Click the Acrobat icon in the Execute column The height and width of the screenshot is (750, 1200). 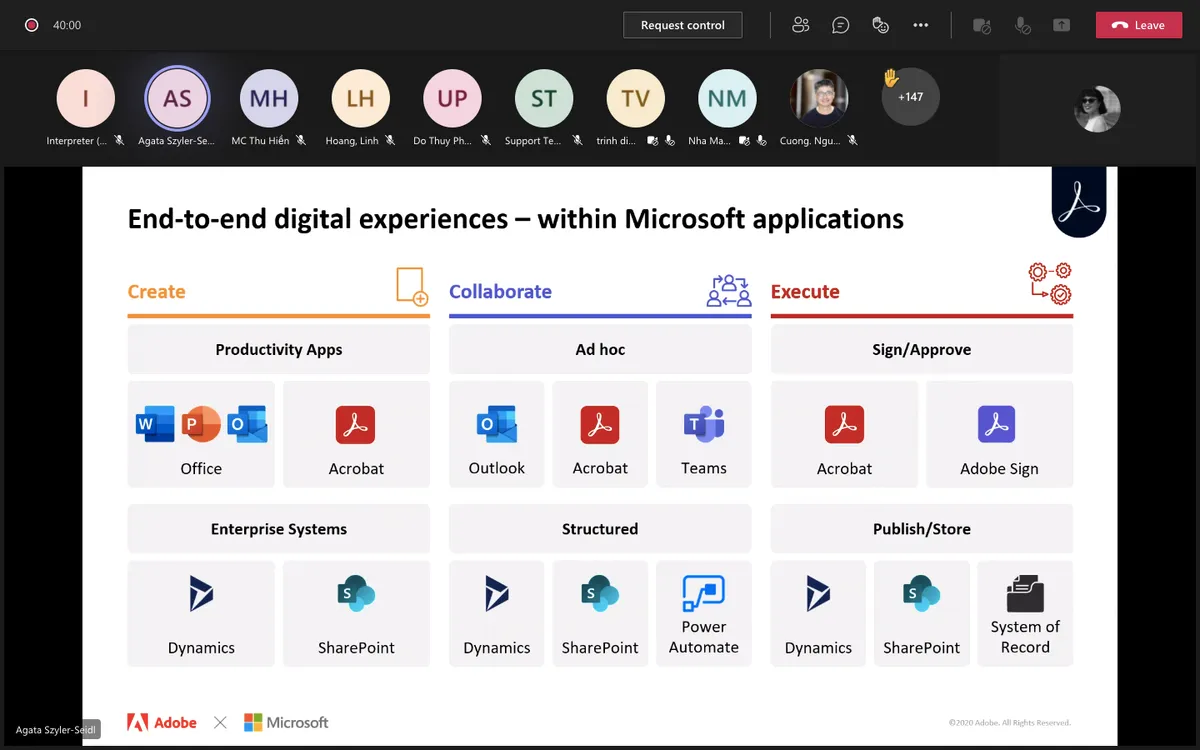pyautogui.click(x=844, y=424)
